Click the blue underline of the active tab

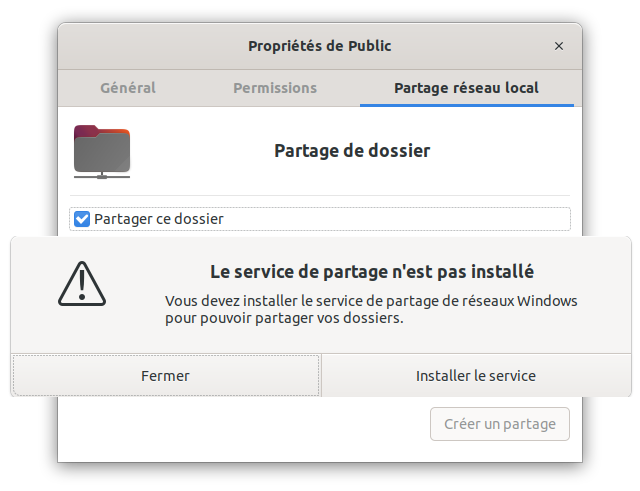click(x=467, y=105)
